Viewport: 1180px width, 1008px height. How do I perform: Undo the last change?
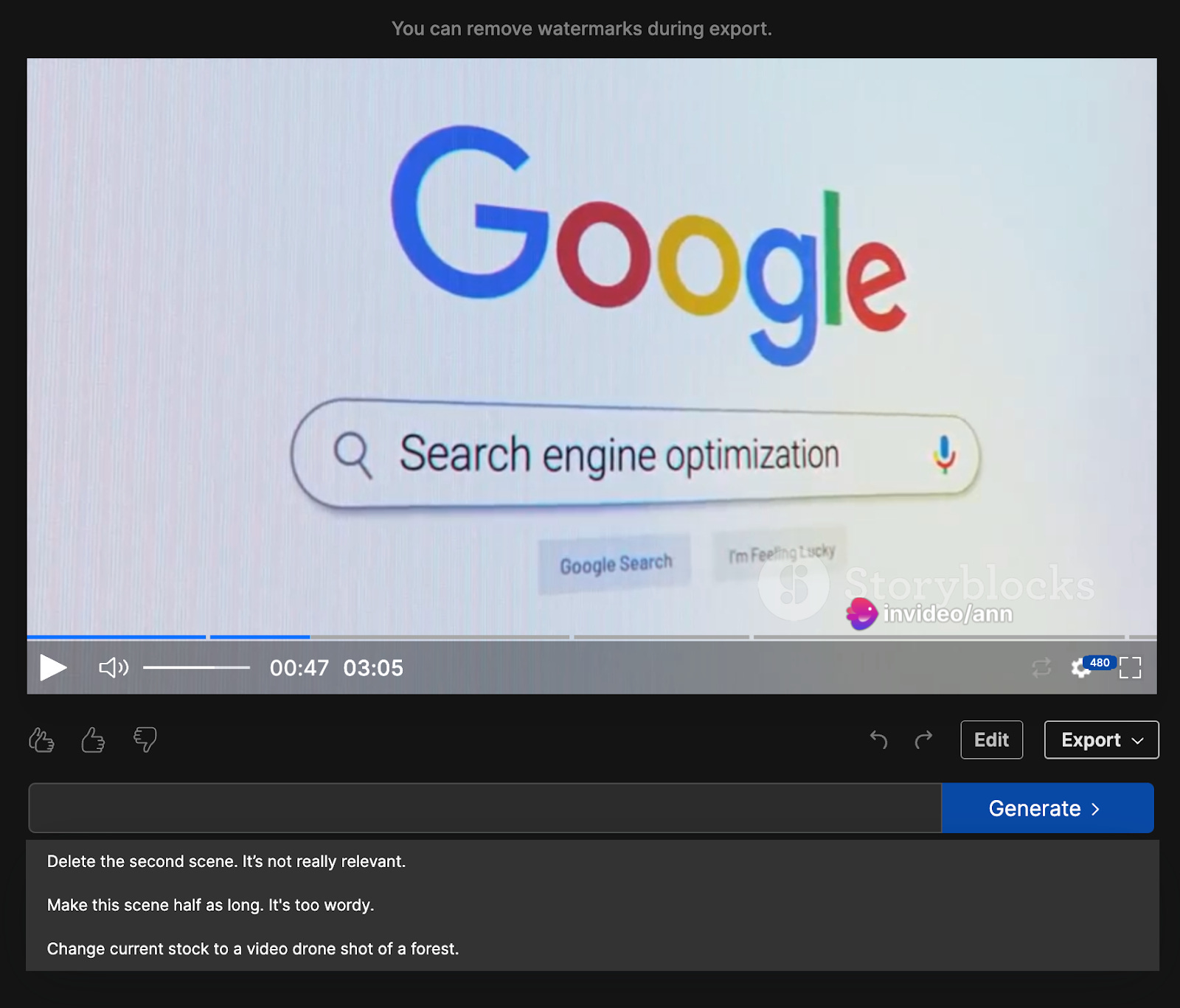coord(878,740)
